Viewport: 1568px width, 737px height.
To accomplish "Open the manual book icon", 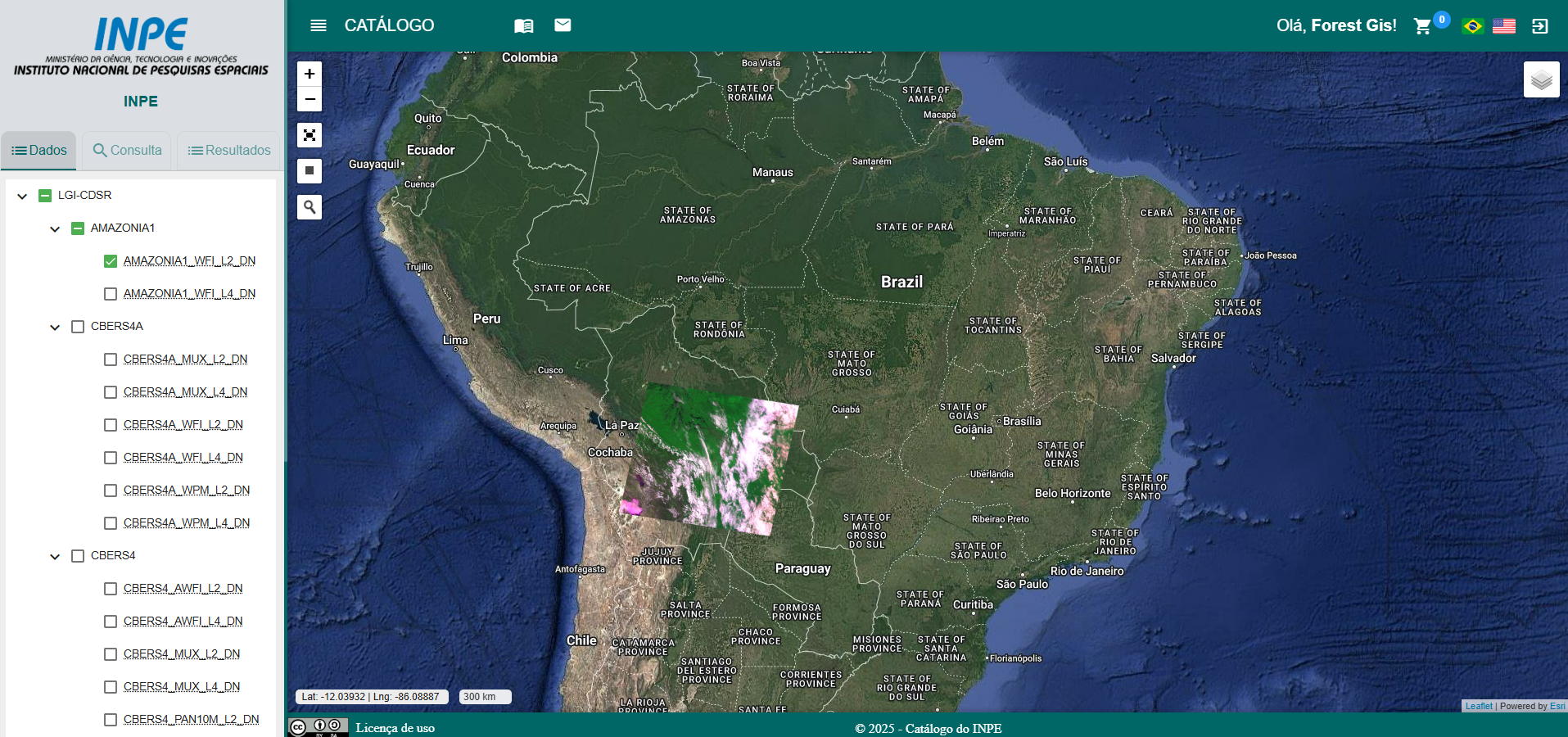I will pyautogui.click(x=523, y=25).
